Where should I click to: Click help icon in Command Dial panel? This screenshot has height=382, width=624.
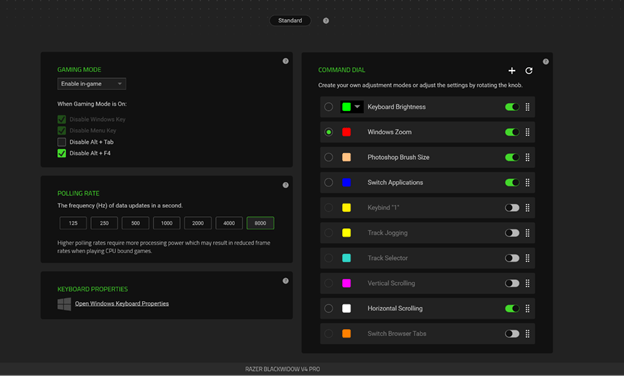(546, 62)
